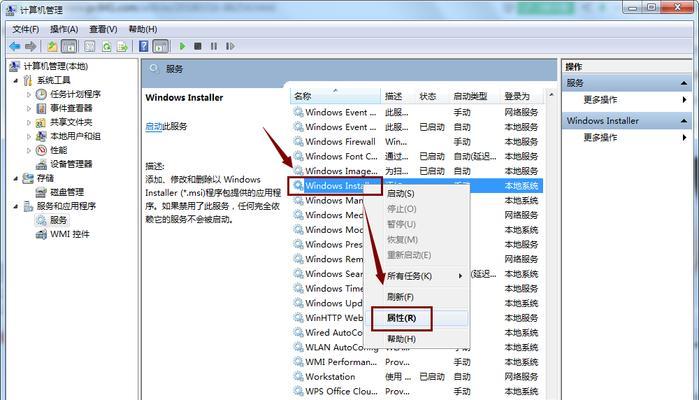Select the WPS Office Clou... service row
Image resolution: width=699 pixels, height=400 pixels.
(417, 392)
